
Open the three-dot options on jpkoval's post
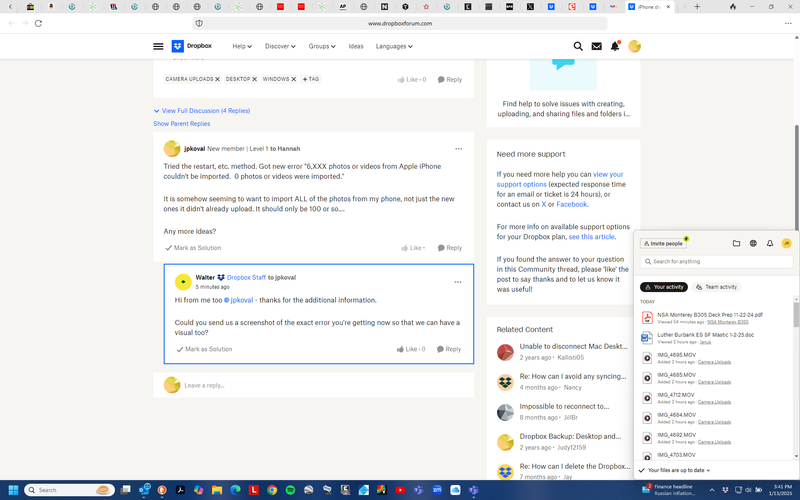(458, 149)
